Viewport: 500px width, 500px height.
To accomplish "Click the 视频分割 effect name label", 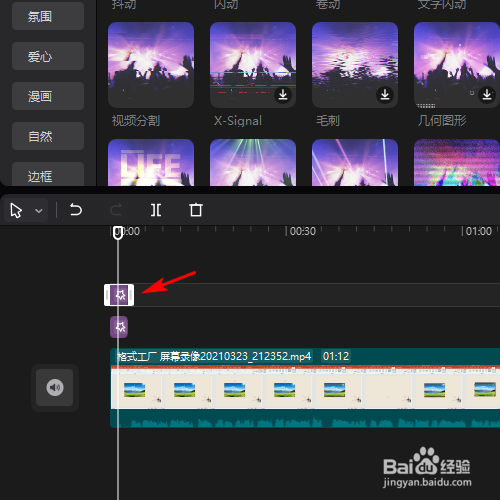I will pos(136,120).
